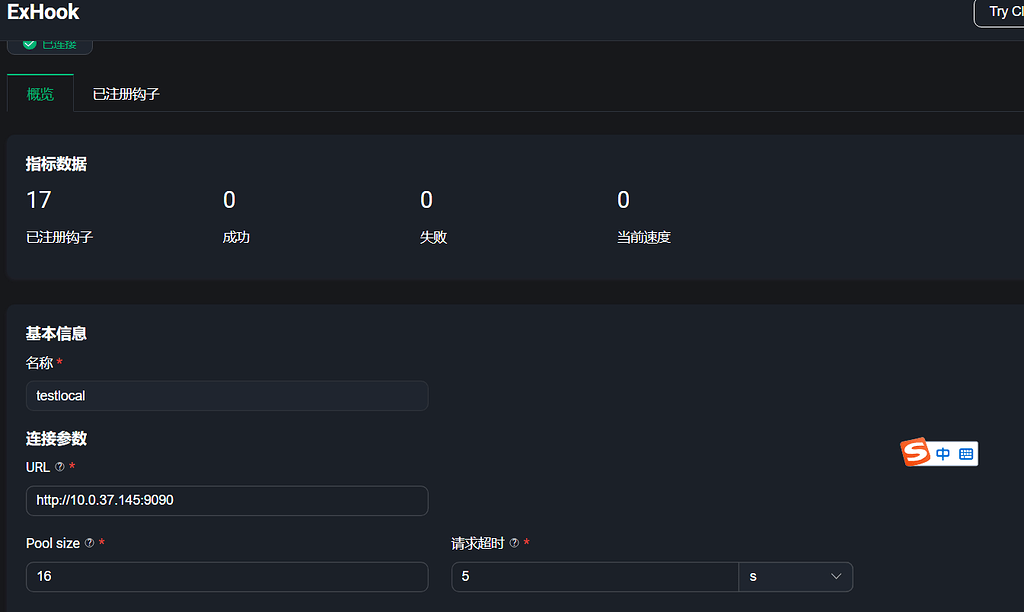Screen dimensions: 1024x612
Task: Click the help icon next to URL
Action: (x=60, y=467)
